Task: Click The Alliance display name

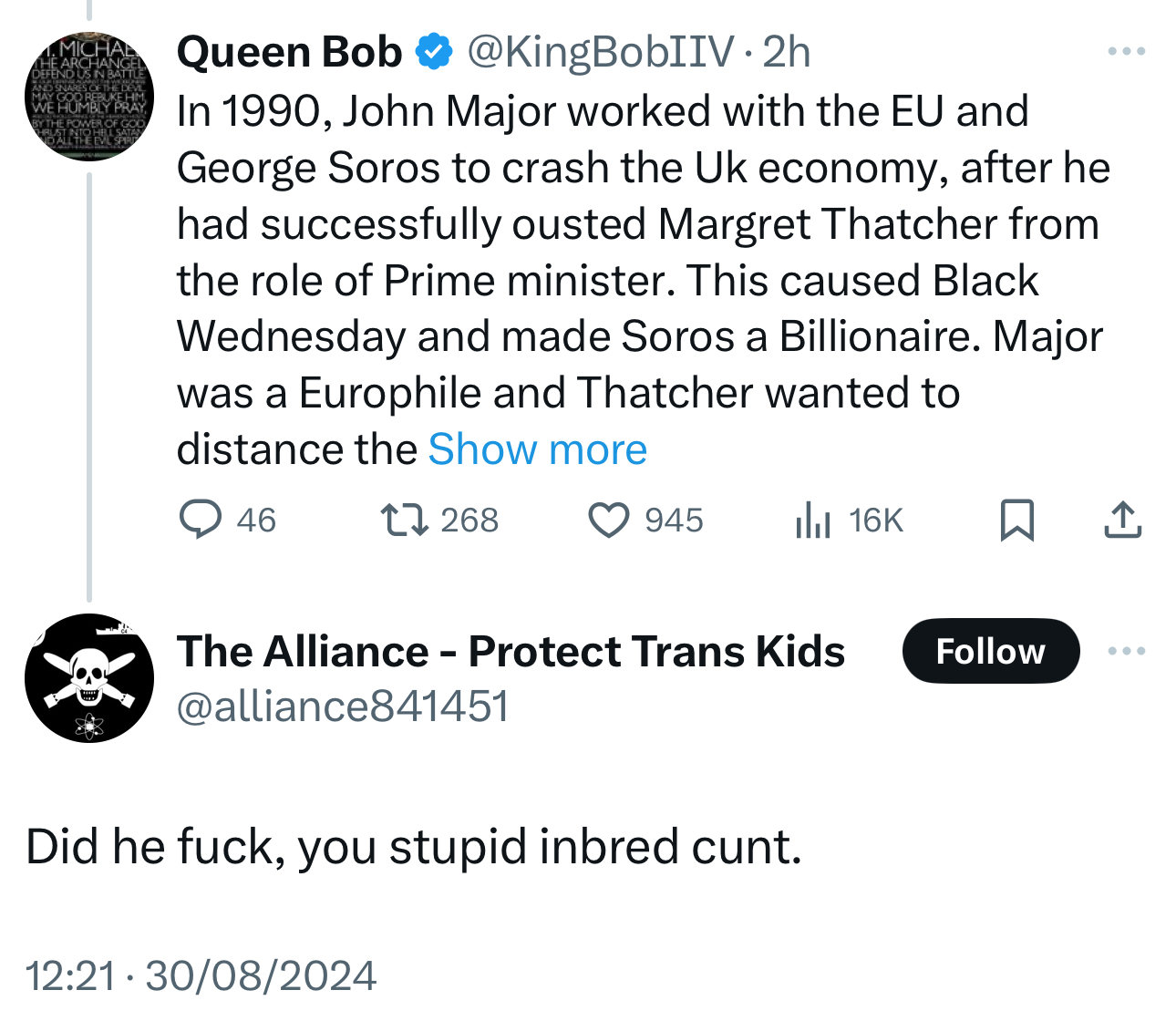Action: point(511,652)
